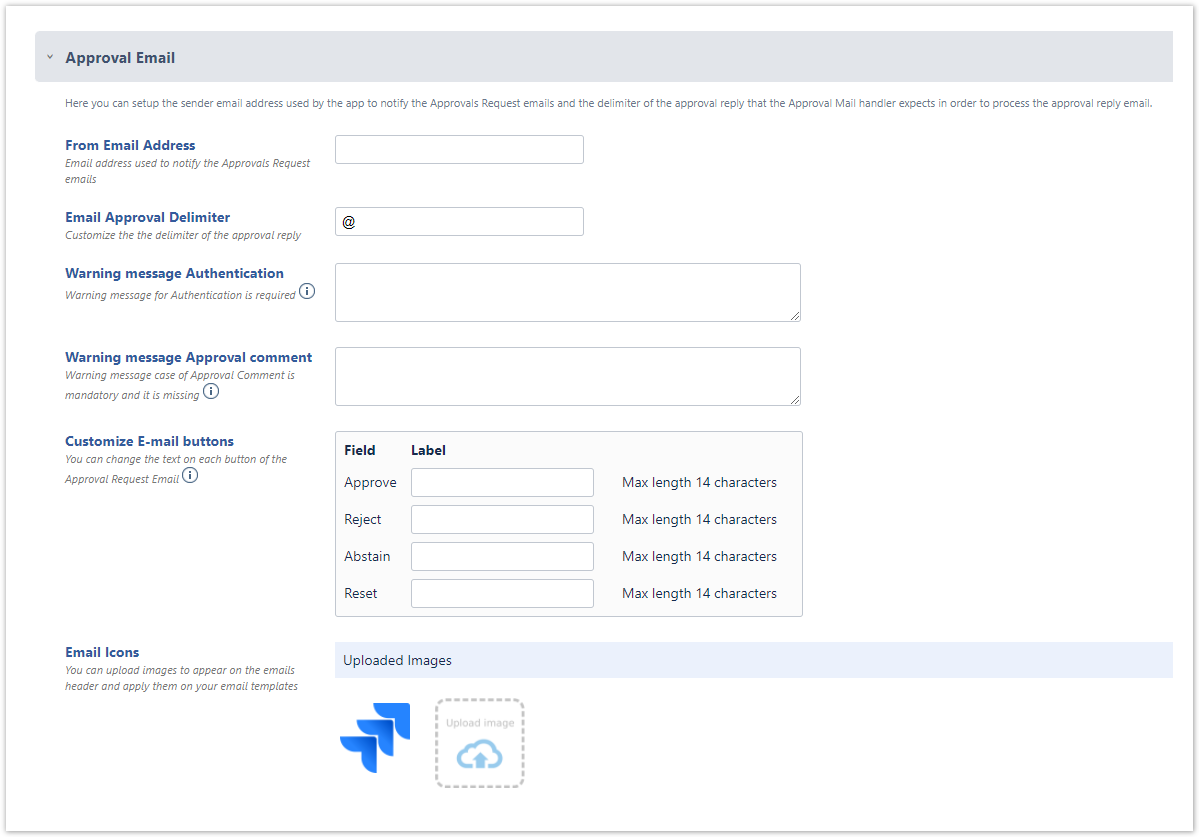This screenshot has height=837, width=1199.
Task: Select the Reject label input field
Action: pyautogui.click(x=502, y=520)
